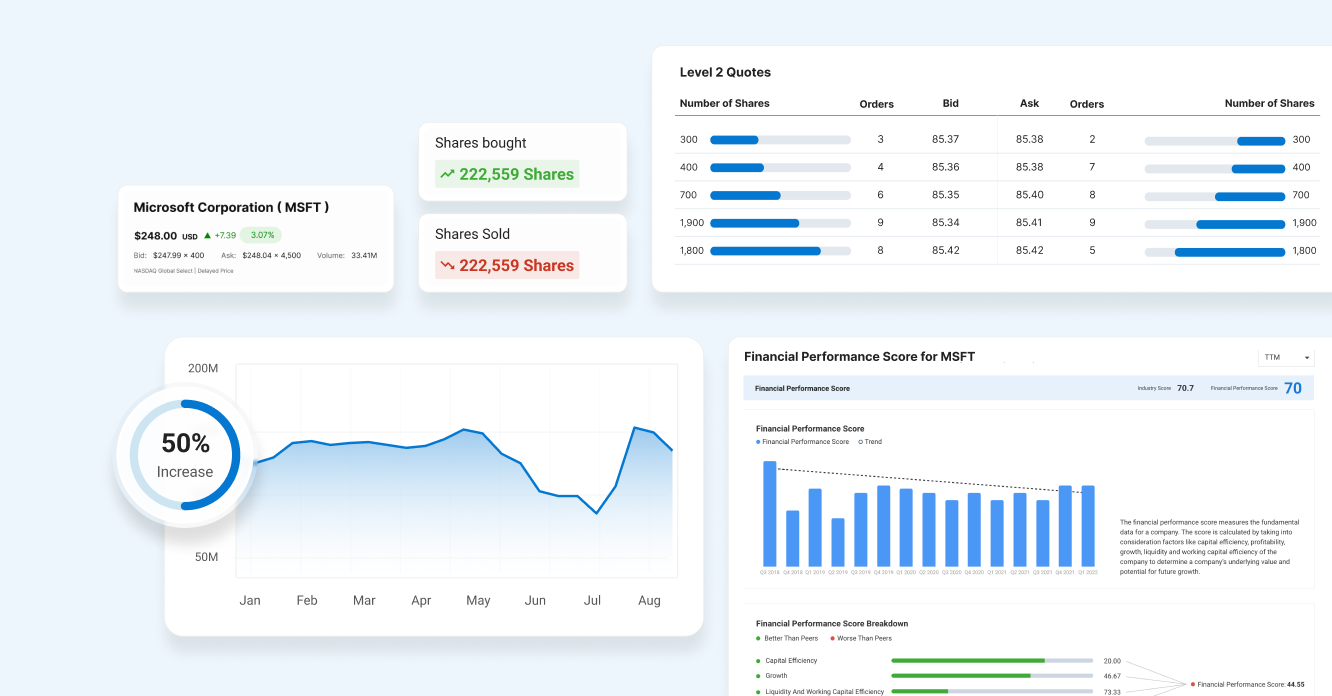
Task: Click the Financial Performance Score value 70
Action: [x=1292, y=387]
